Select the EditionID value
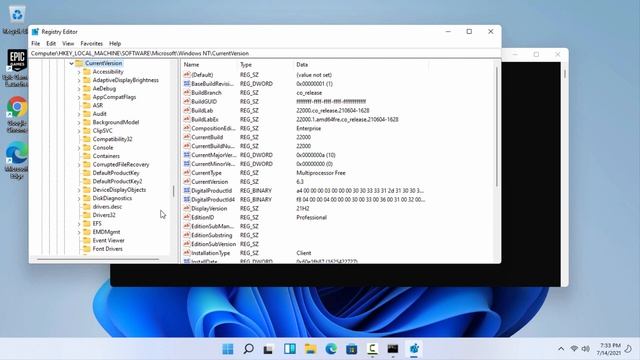 (202, 217)
